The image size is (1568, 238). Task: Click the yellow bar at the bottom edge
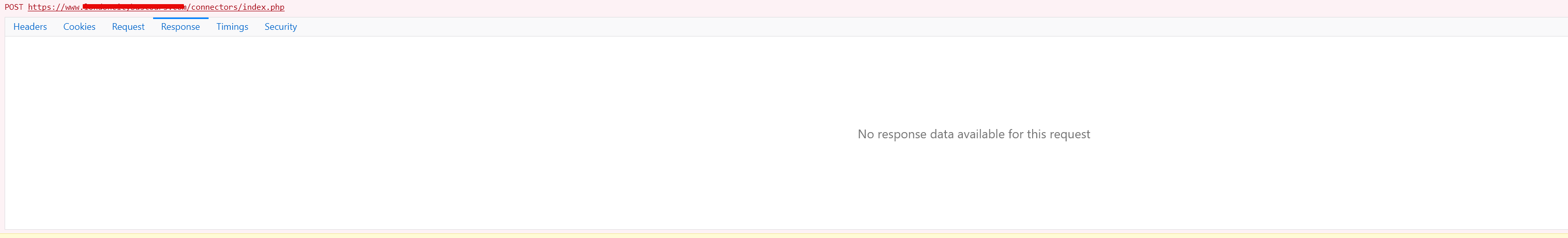pyautogui.click(x=784, y=235)
